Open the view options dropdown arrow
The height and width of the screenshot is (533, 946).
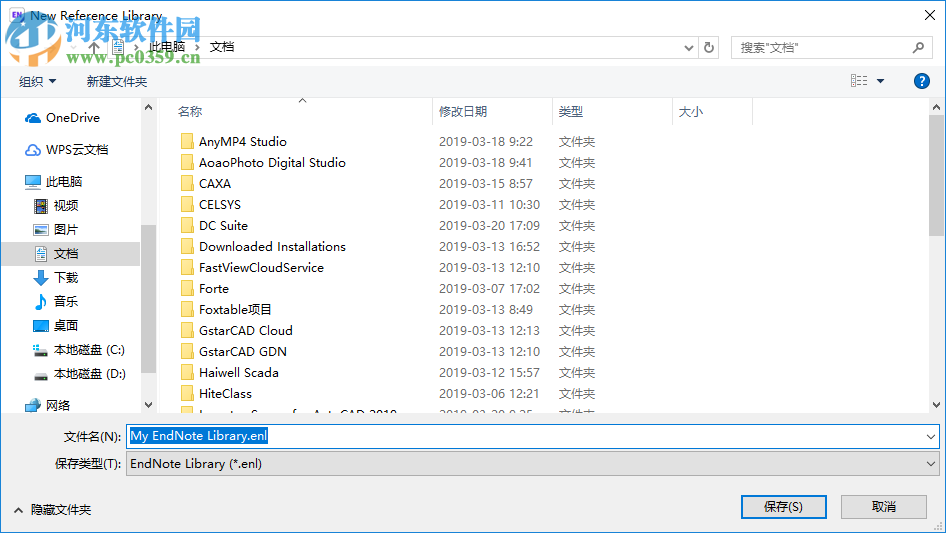click(880, 81)
